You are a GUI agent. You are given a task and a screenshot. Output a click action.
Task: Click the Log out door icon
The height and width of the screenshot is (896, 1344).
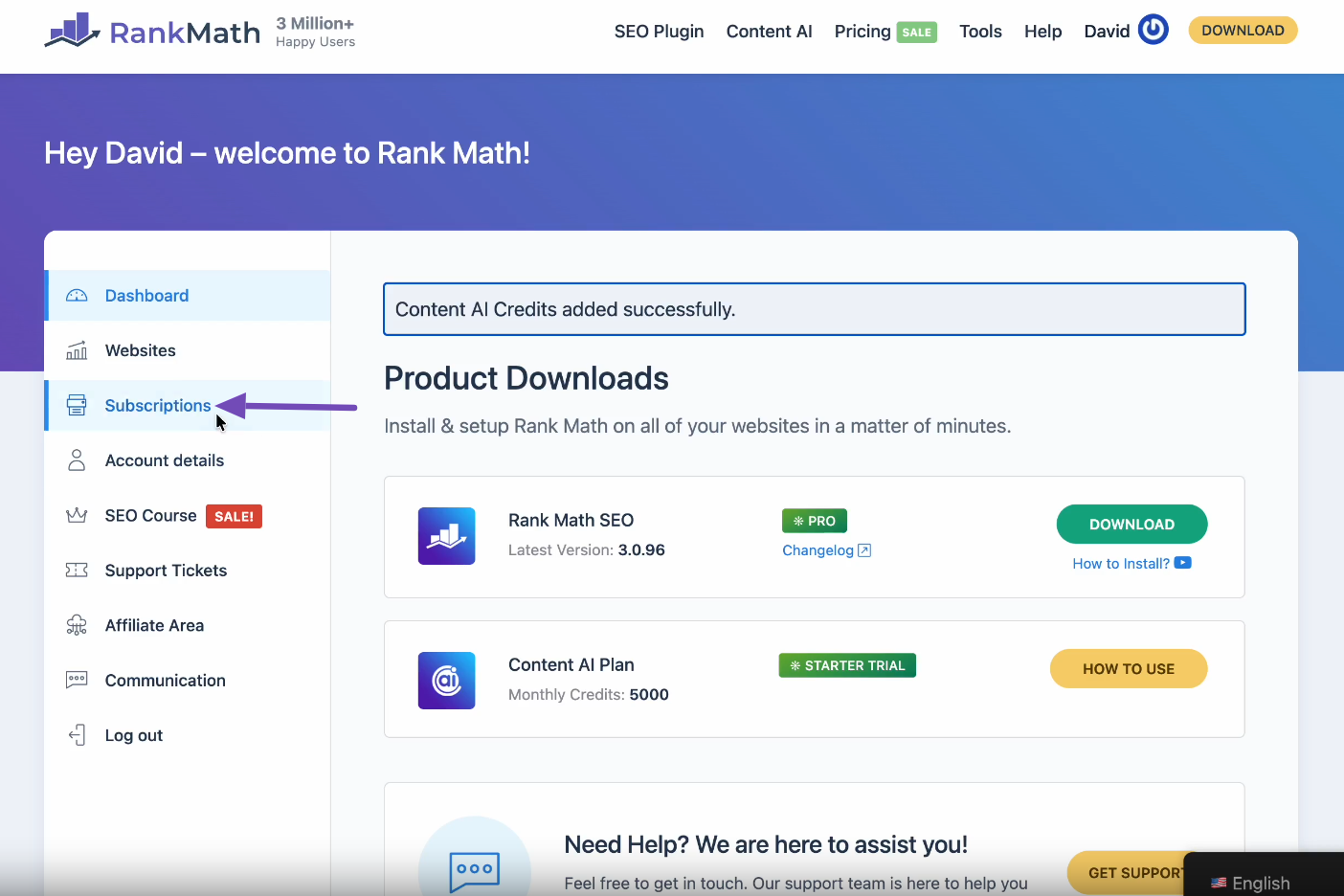click(77, 735)
